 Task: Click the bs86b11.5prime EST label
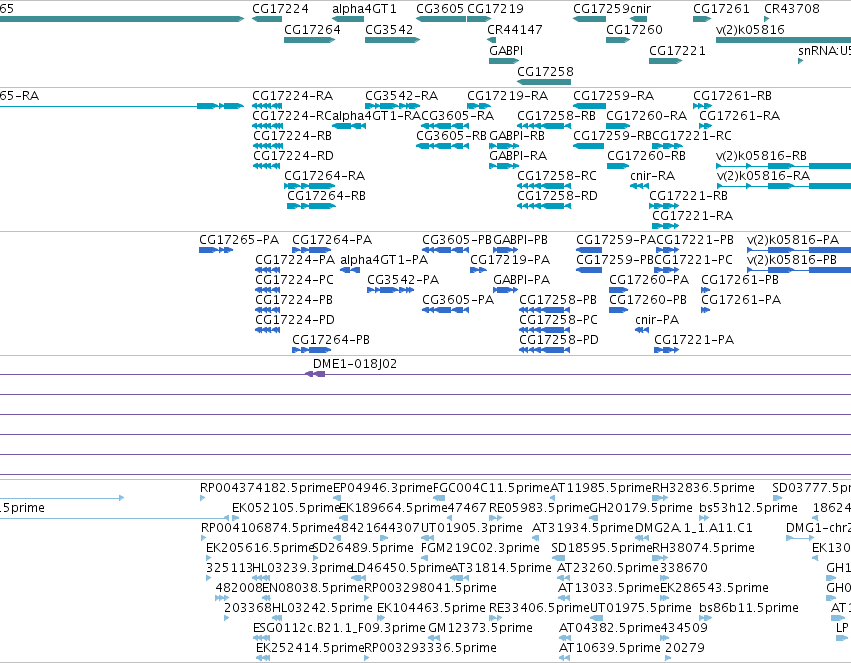[749, 608]
